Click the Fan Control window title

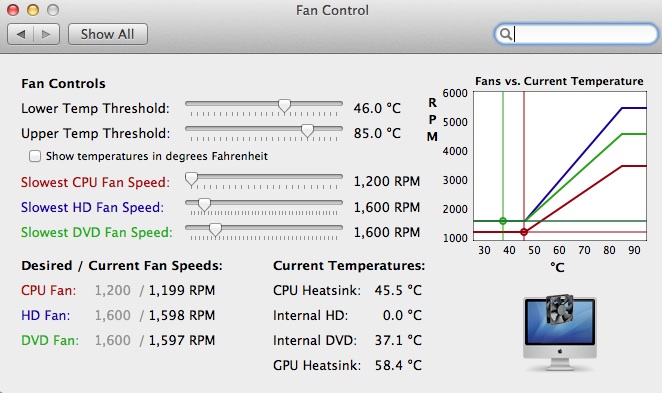pyautogui.click(x=332, y=10)
